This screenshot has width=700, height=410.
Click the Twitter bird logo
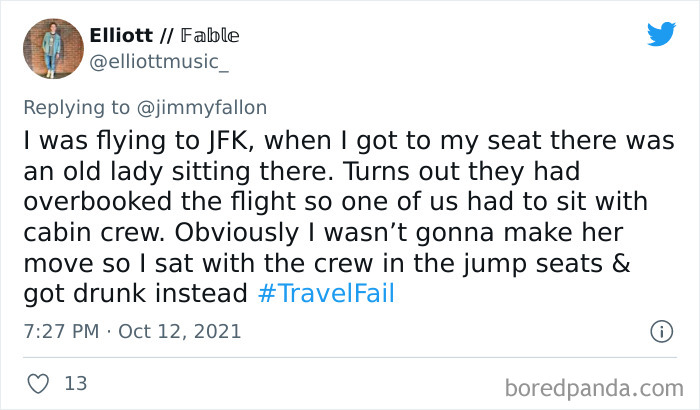pyautogui.click(x=661, y=33)
